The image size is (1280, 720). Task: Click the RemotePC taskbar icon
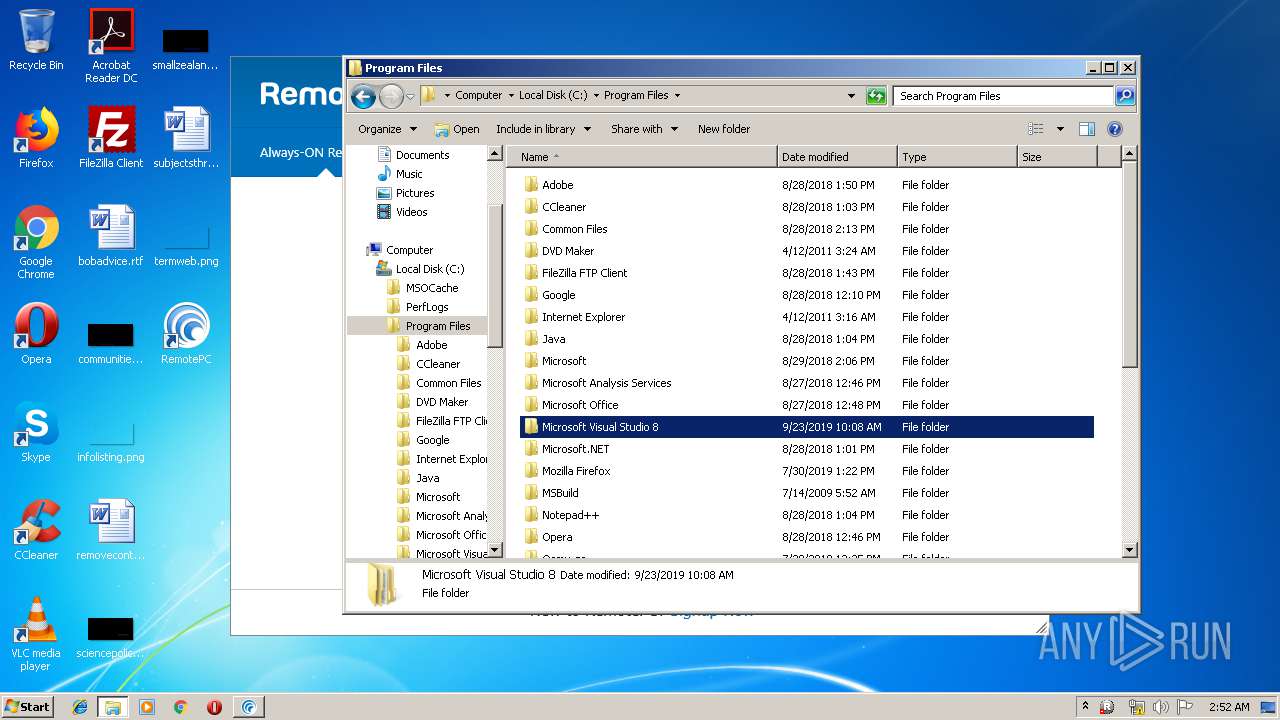point(248,707)
